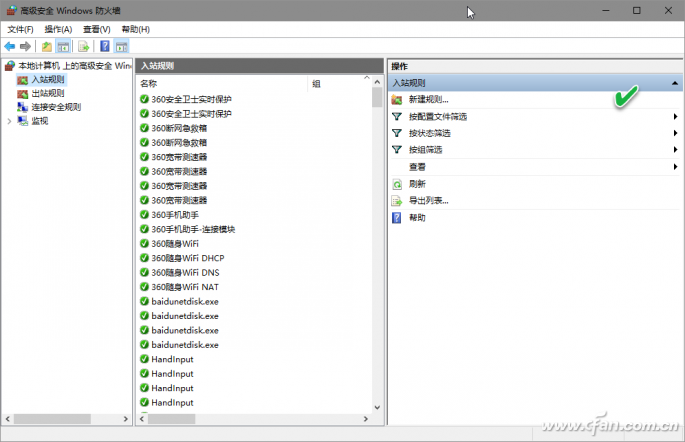Viewport: 685px width, 442px height.
Task: Click tree pane horizontal scrollbar right arrow
Action: (125, 419)
